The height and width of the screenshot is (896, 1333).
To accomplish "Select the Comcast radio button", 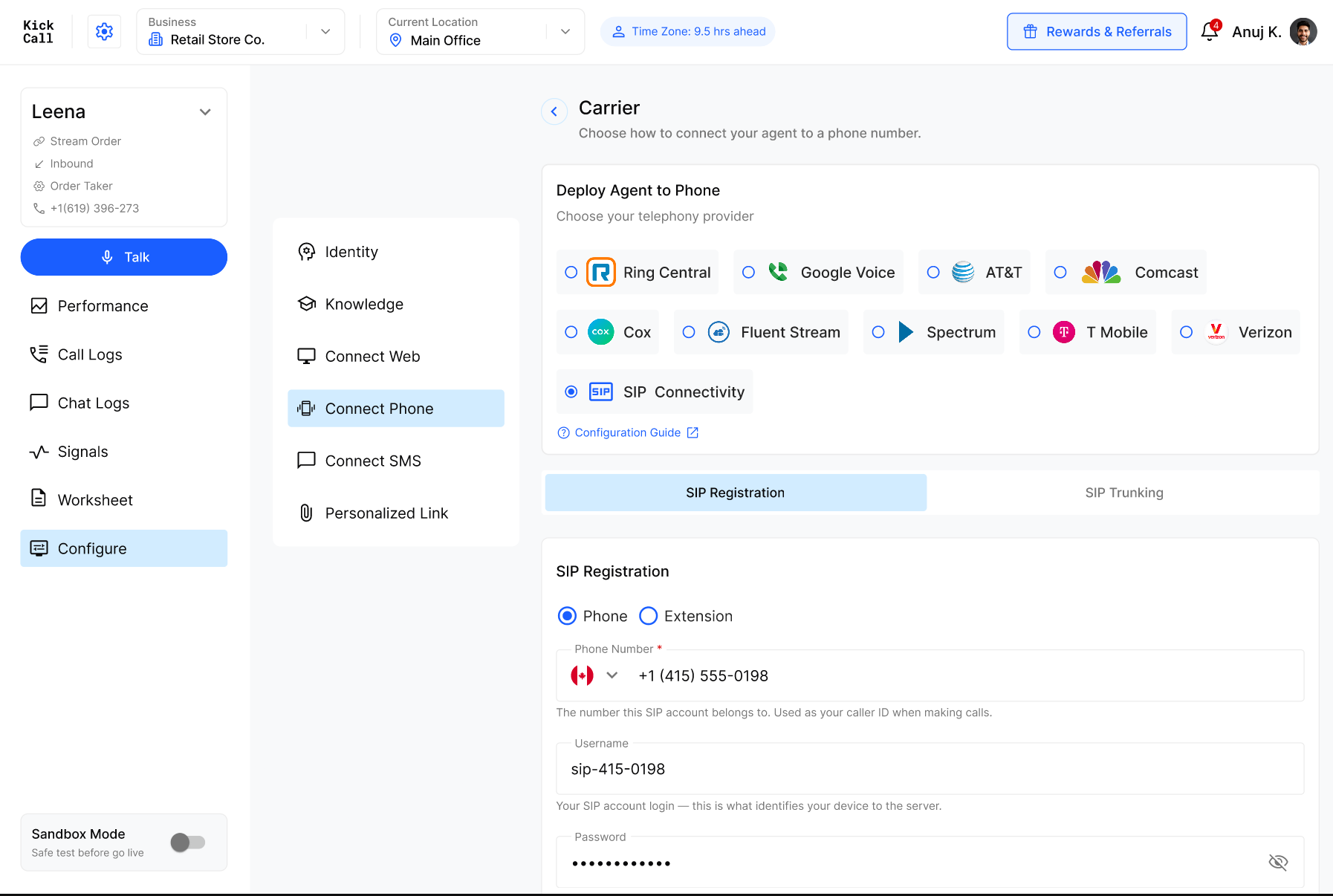I will pos(1061,272).
